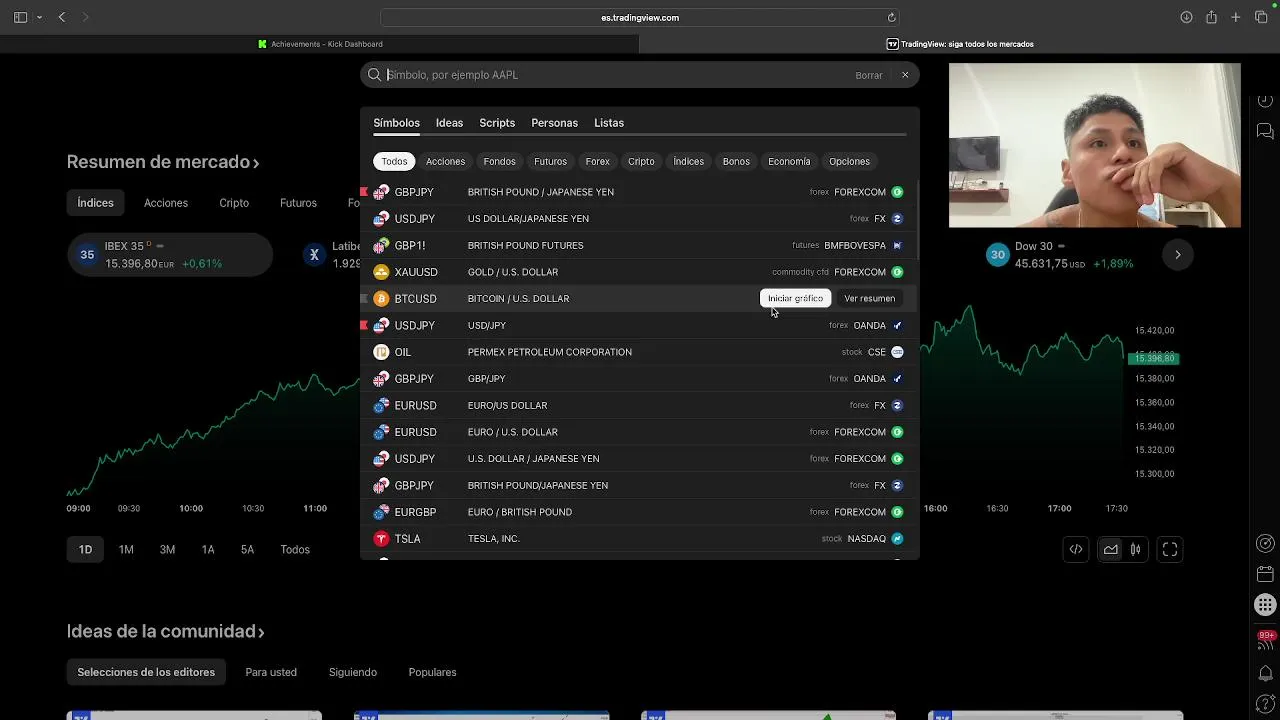The image size is (1280, 720).
Task: Go back with Safari back arrow
Action: tap(62, 17)
